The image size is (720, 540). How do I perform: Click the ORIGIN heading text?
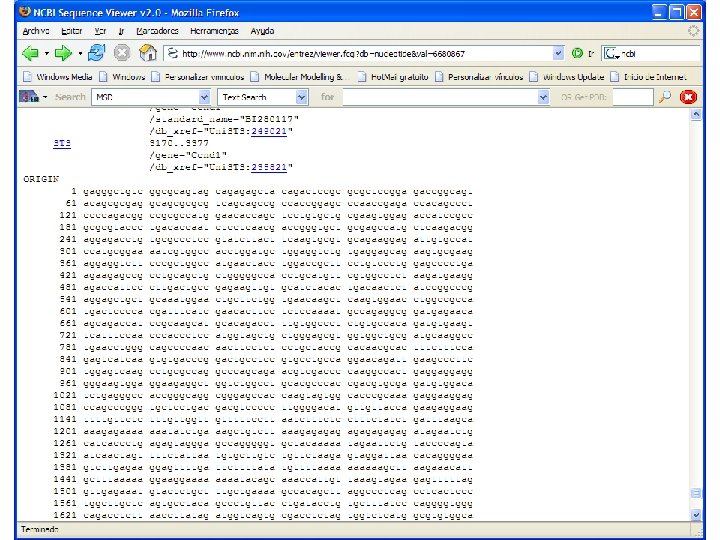41,179
